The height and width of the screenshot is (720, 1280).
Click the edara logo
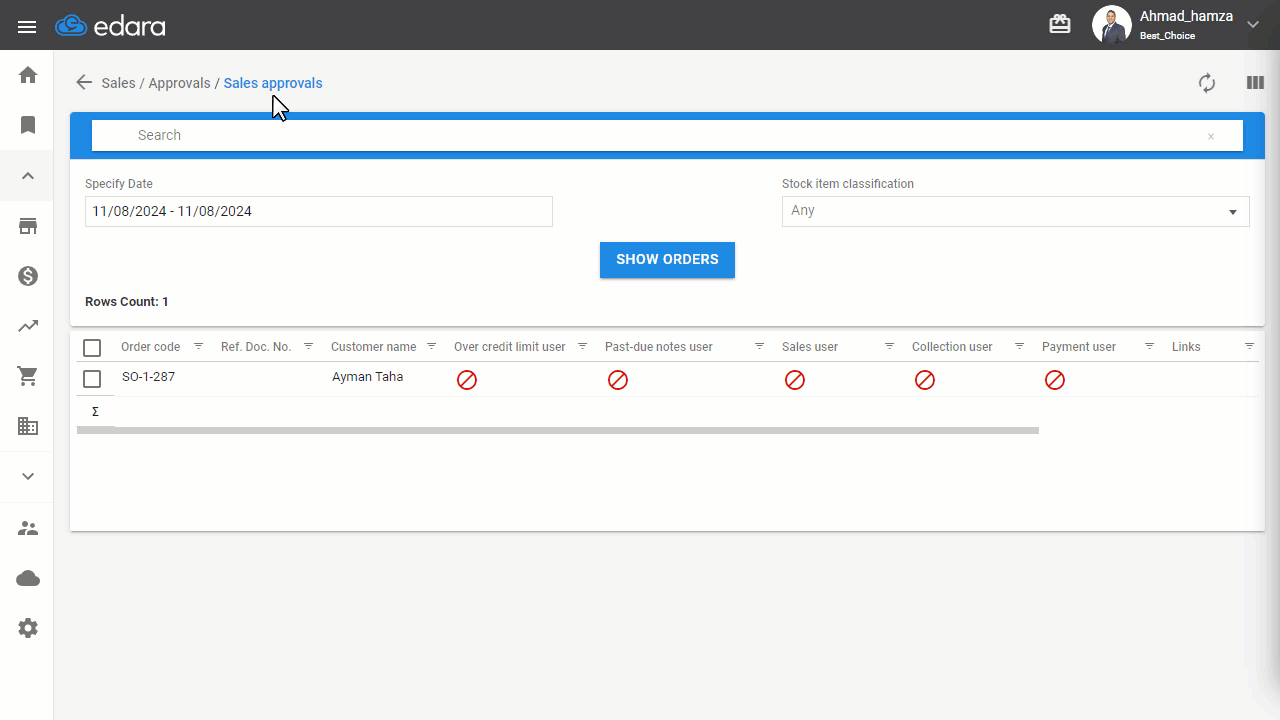pyautogui.click(x=110, y=26)
